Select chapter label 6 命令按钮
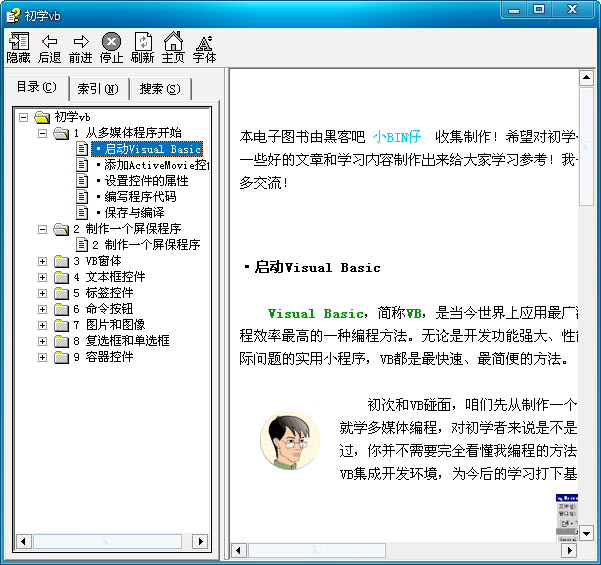The height and width of the screenshot is (565, 601). [103, 309]
